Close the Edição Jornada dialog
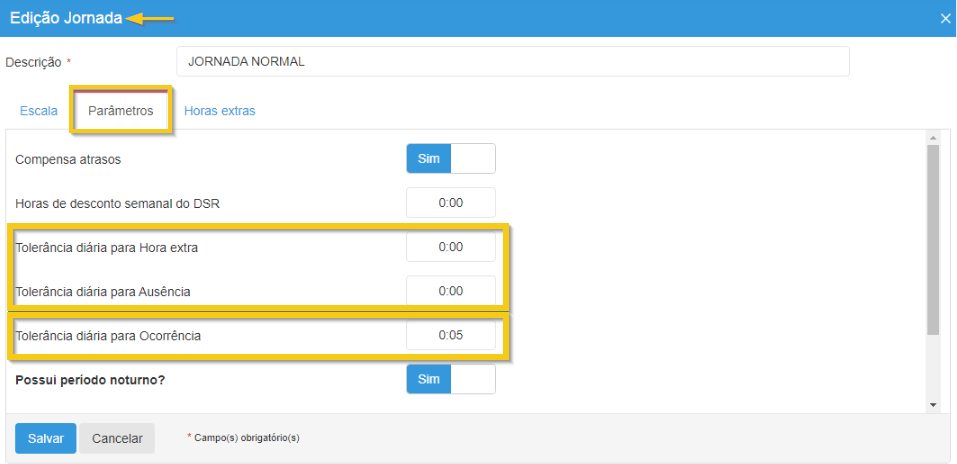This screenshot has width=957, height=464. point(945,18)
